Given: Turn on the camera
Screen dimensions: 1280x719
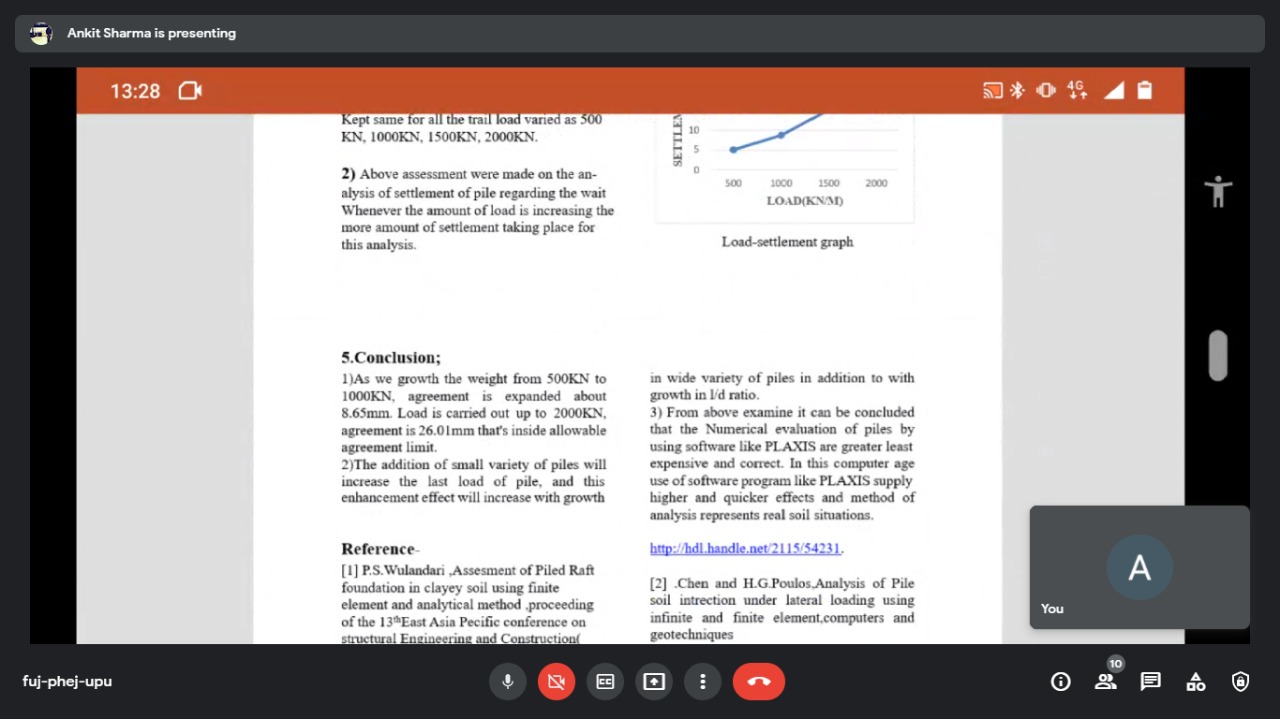Looking at the screenshot, I should click(557, 682).
